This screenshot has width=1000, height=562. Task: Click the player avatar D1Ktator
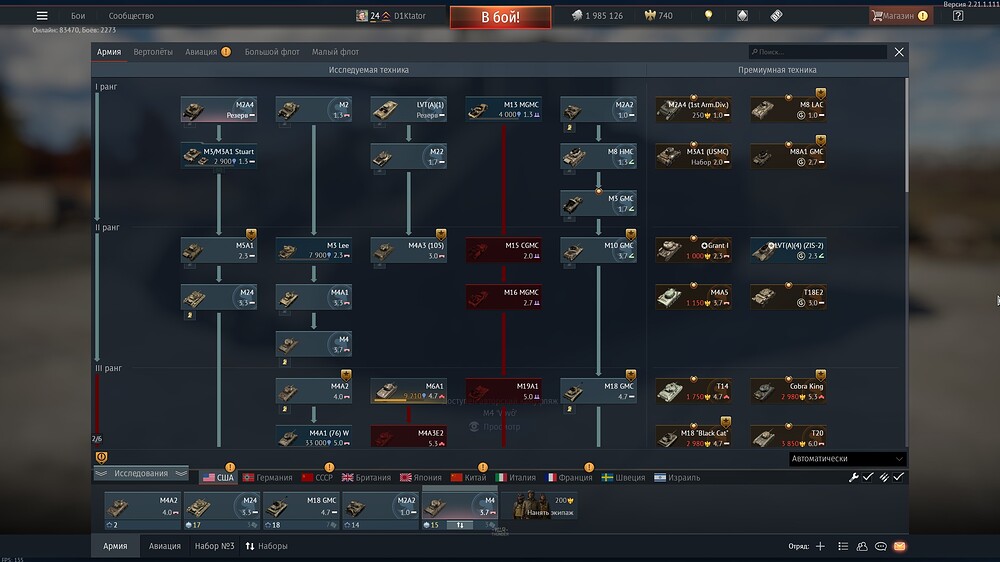pos(362,16)
